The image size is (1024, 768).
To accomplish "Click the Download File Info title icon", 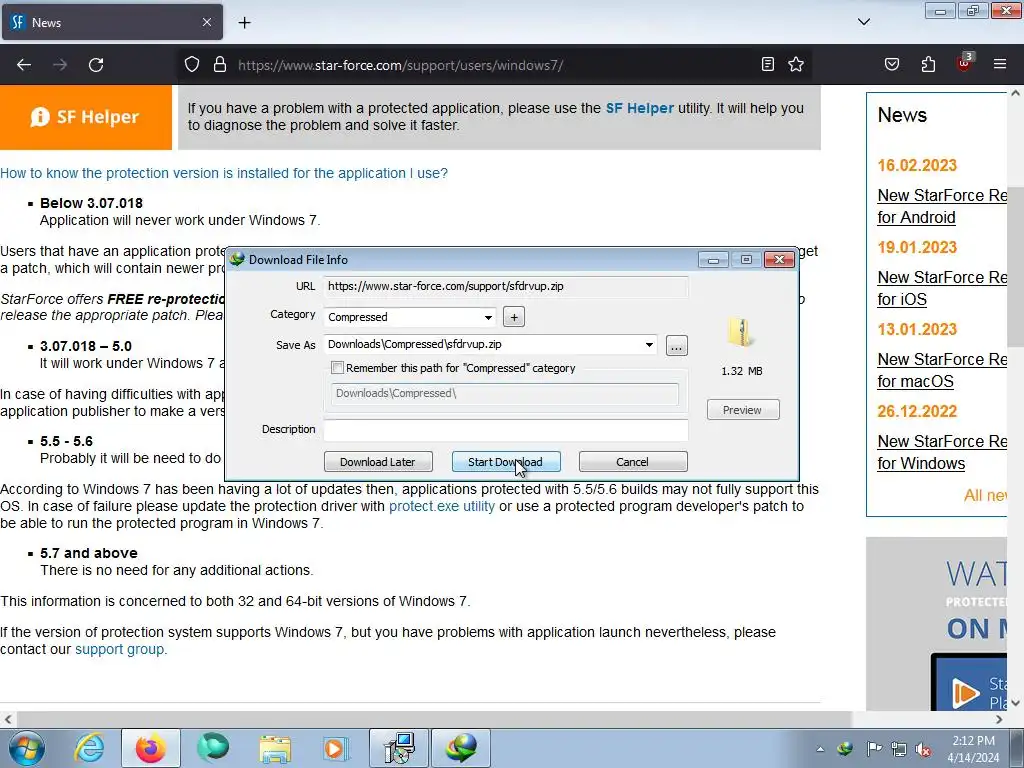I will [237, 259].
